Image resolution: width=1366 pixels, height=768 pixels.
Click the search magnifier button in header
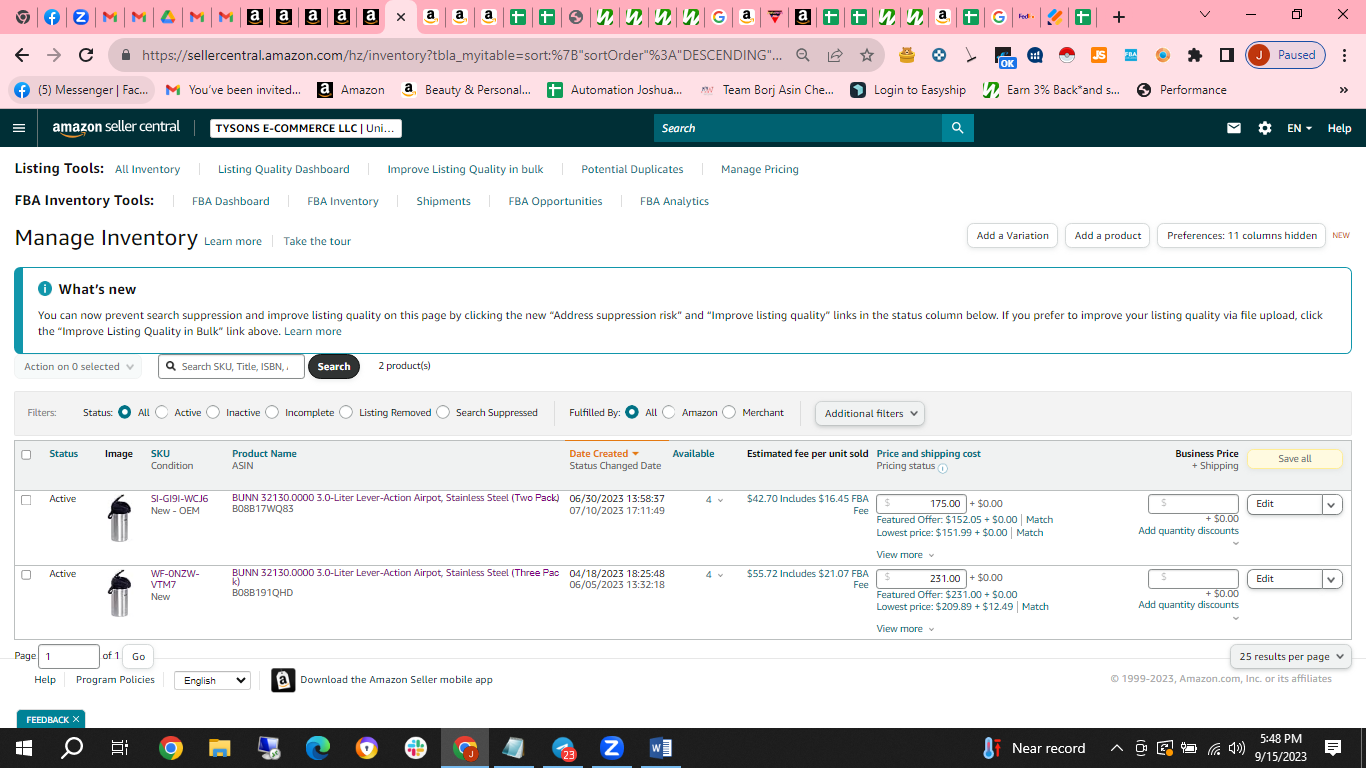(957, 128)
